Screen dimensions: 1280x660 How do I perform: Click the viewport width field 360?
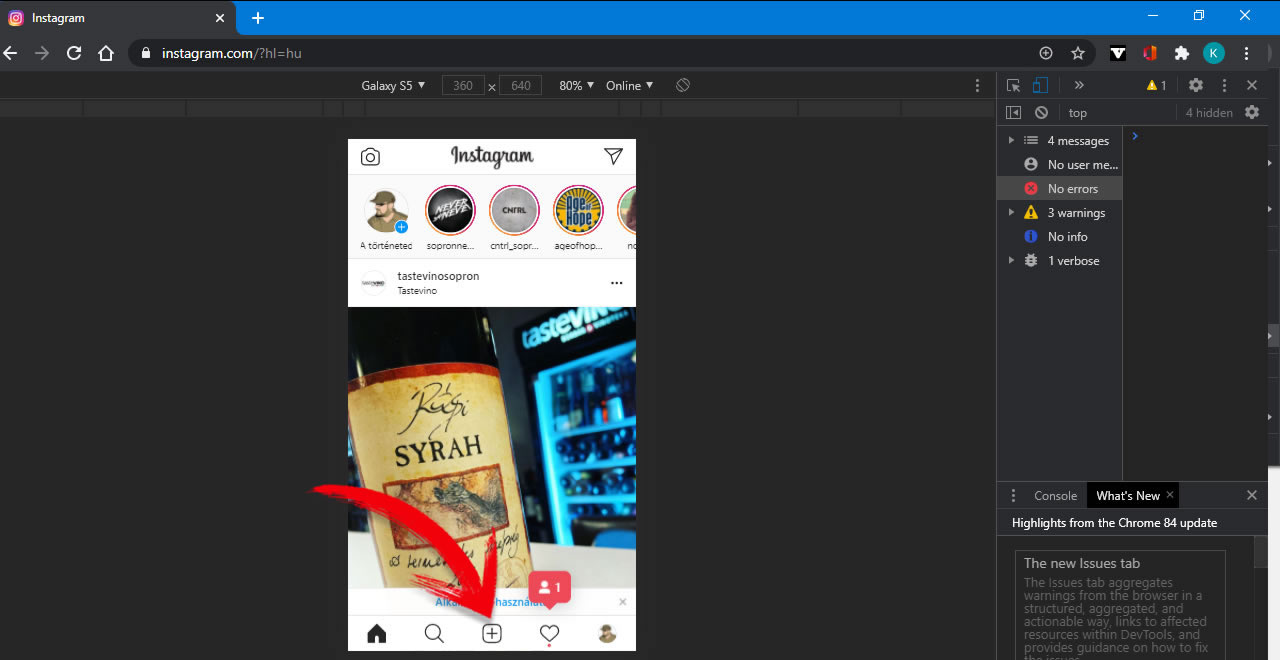click(463, 85)
